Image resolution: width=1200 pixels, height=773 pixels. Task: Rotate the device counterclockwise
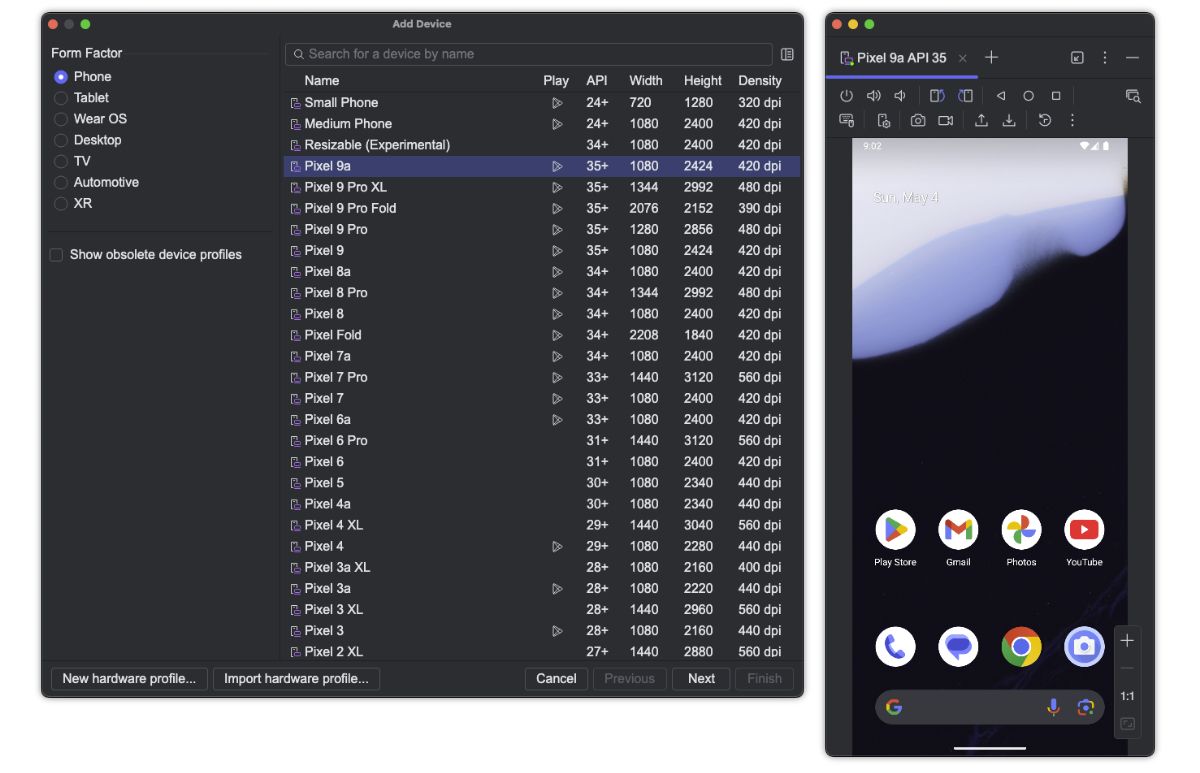coord(935,95)
